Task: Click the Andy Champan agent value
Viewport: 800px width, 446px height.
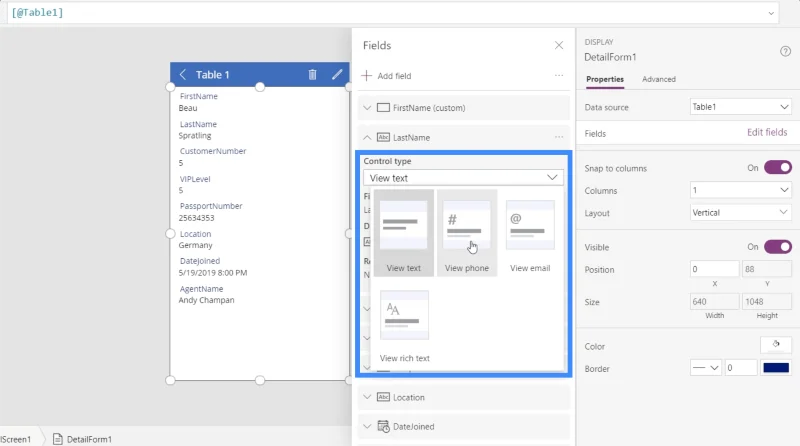Action: [x=206, y=300]
